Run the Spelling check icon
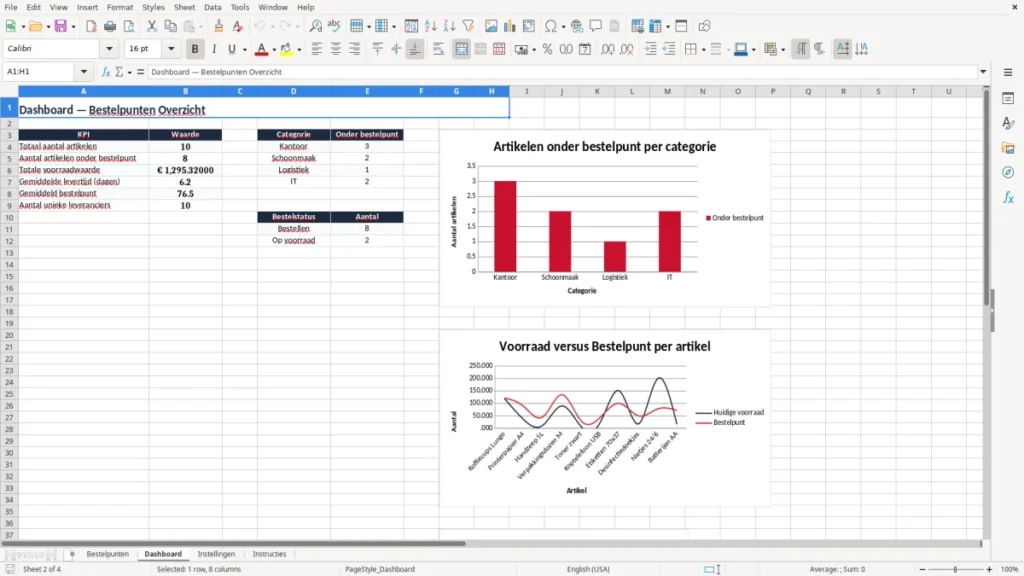The height and width of the screenshot is (576, 1024). click(334, 26)
